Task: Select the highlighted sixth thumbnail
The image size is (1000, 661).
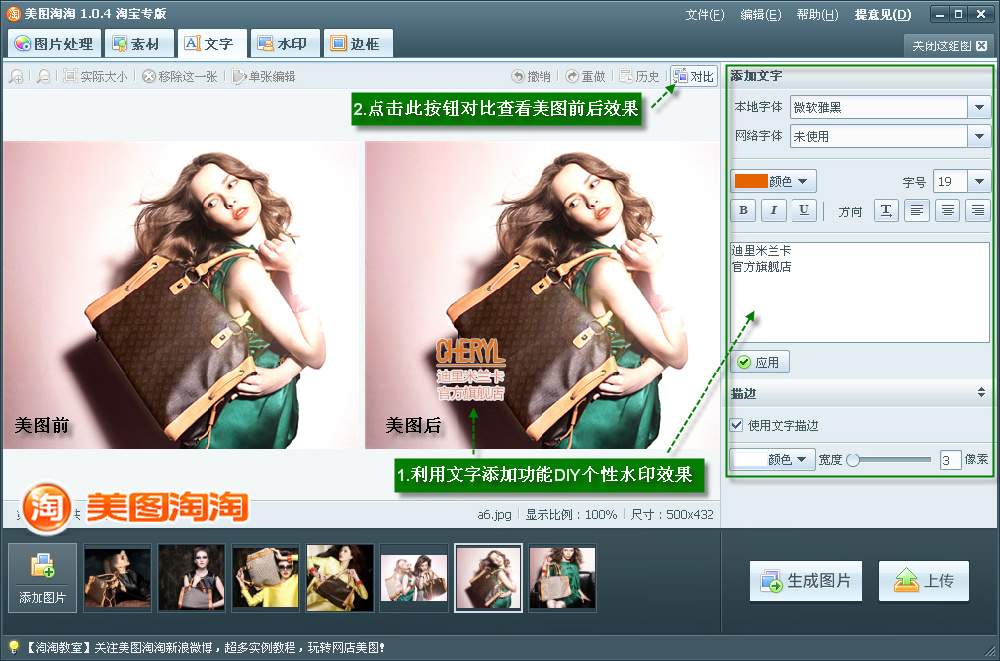Action: pos(489,578)
